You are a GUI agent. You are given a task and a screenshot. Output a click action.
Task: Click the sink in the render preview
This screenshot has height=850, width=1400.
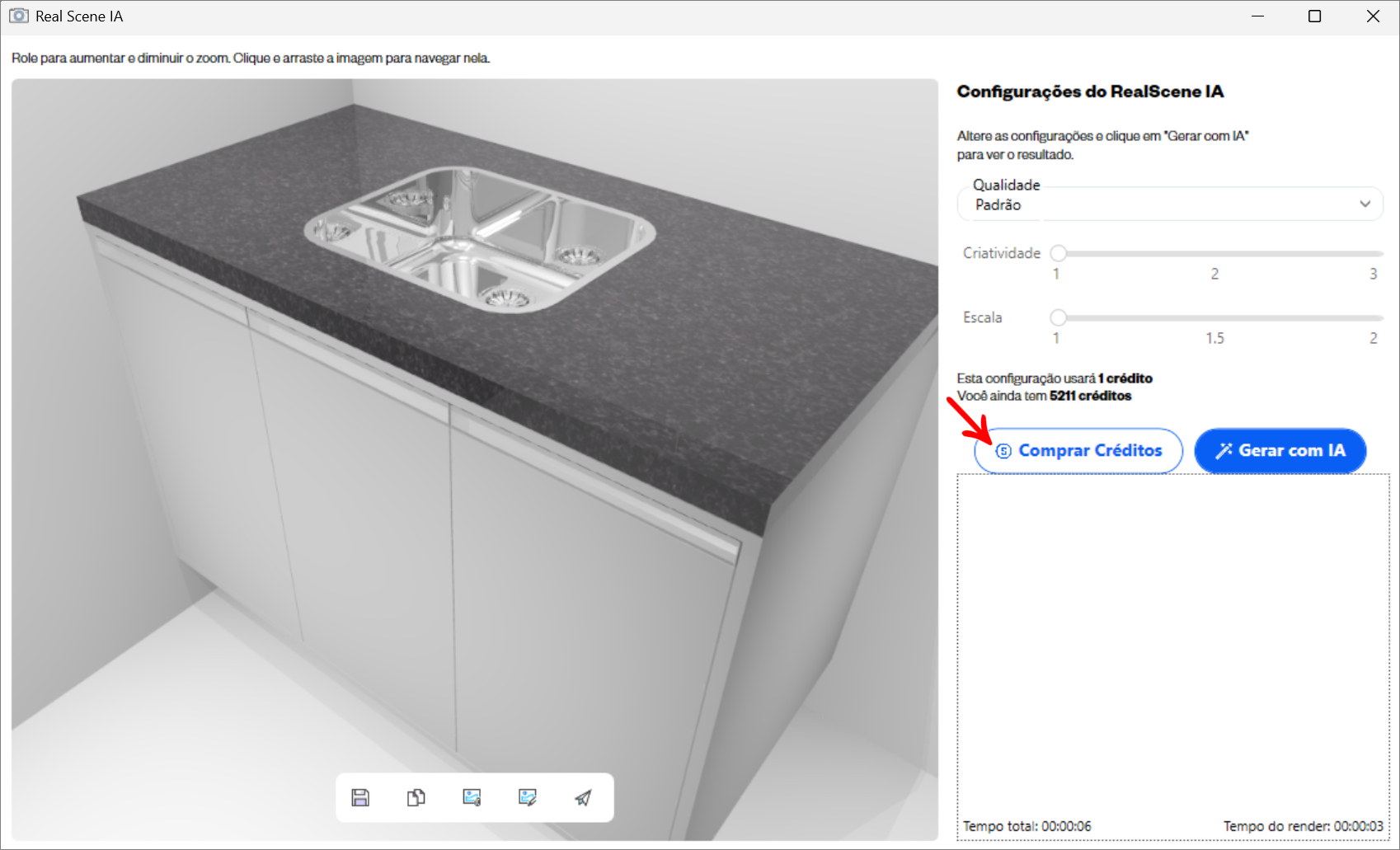click(x=481, y=239)
